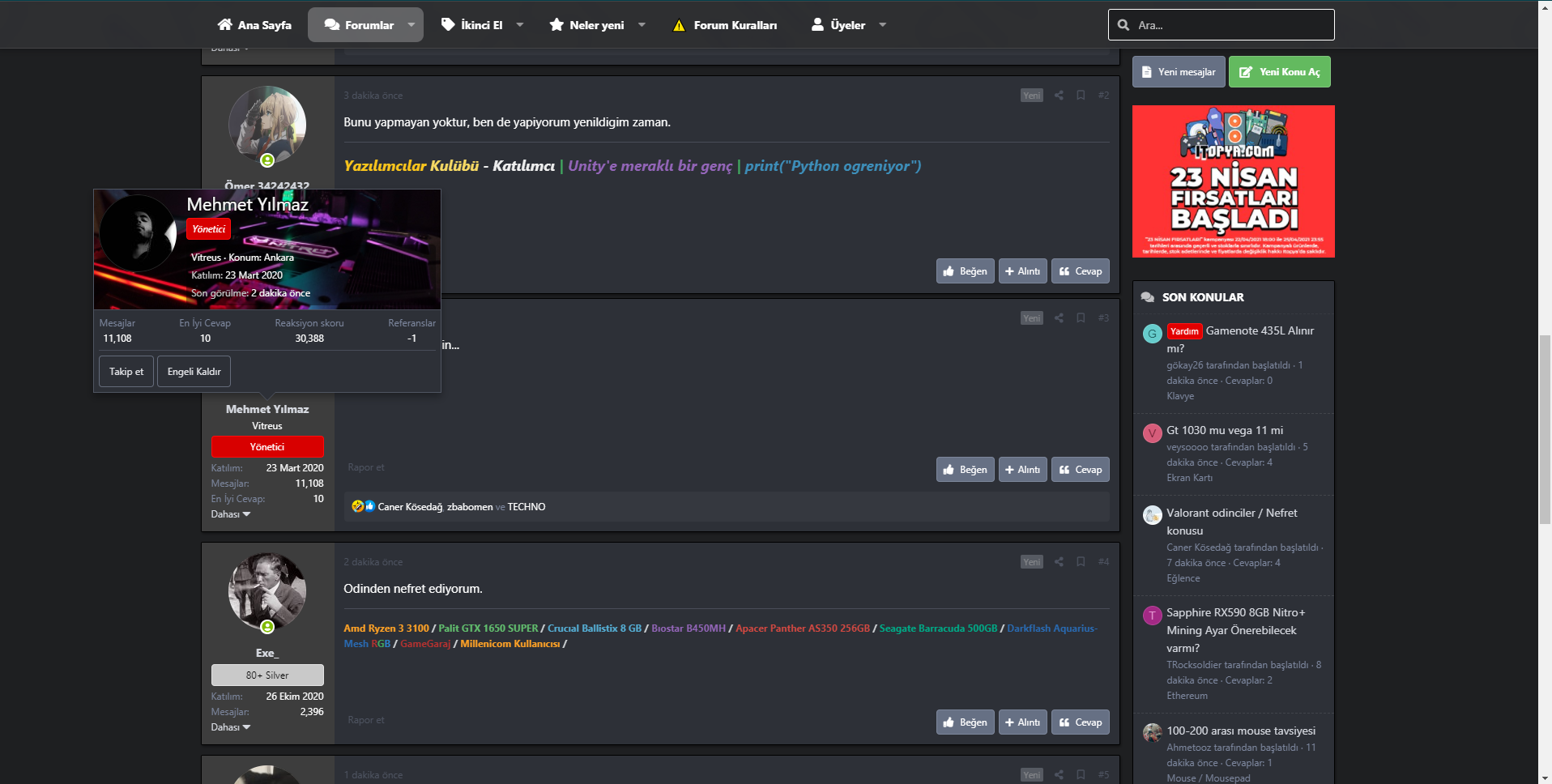
Task: Follow Mehmet Yılmaz with Takip et
Action: [x=126, y=372]
